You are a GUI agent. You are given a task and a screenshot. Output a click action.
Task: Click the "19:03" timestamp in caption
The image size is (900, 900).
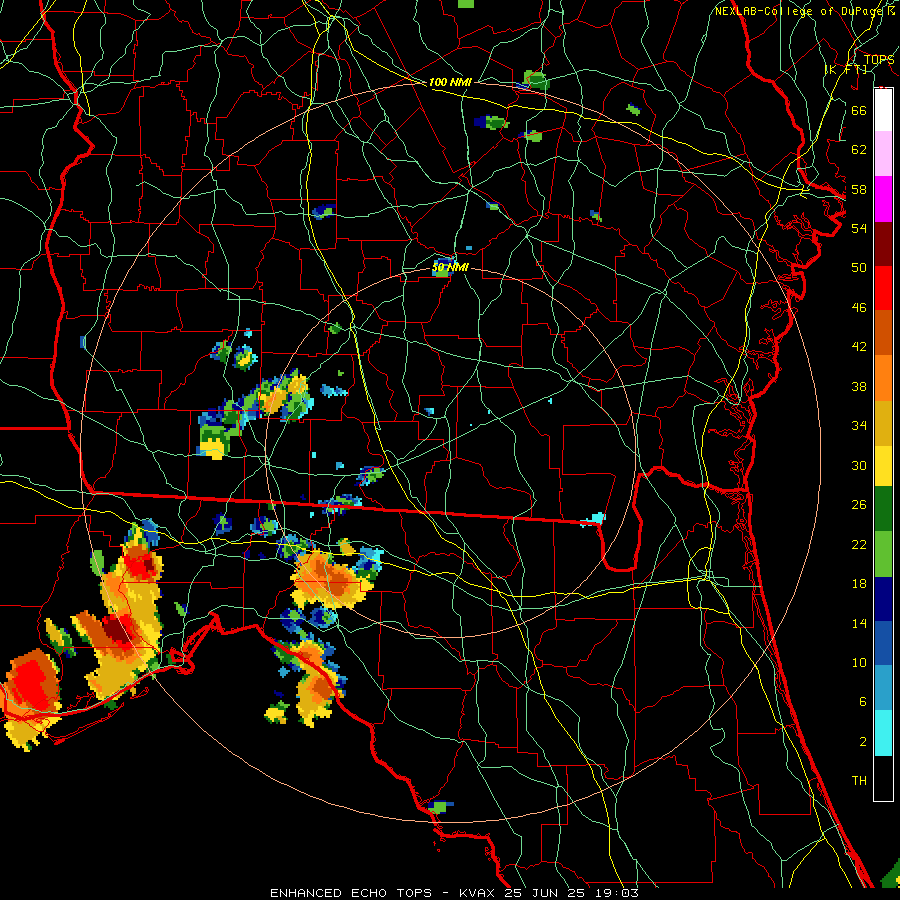(x=617, y=893)
